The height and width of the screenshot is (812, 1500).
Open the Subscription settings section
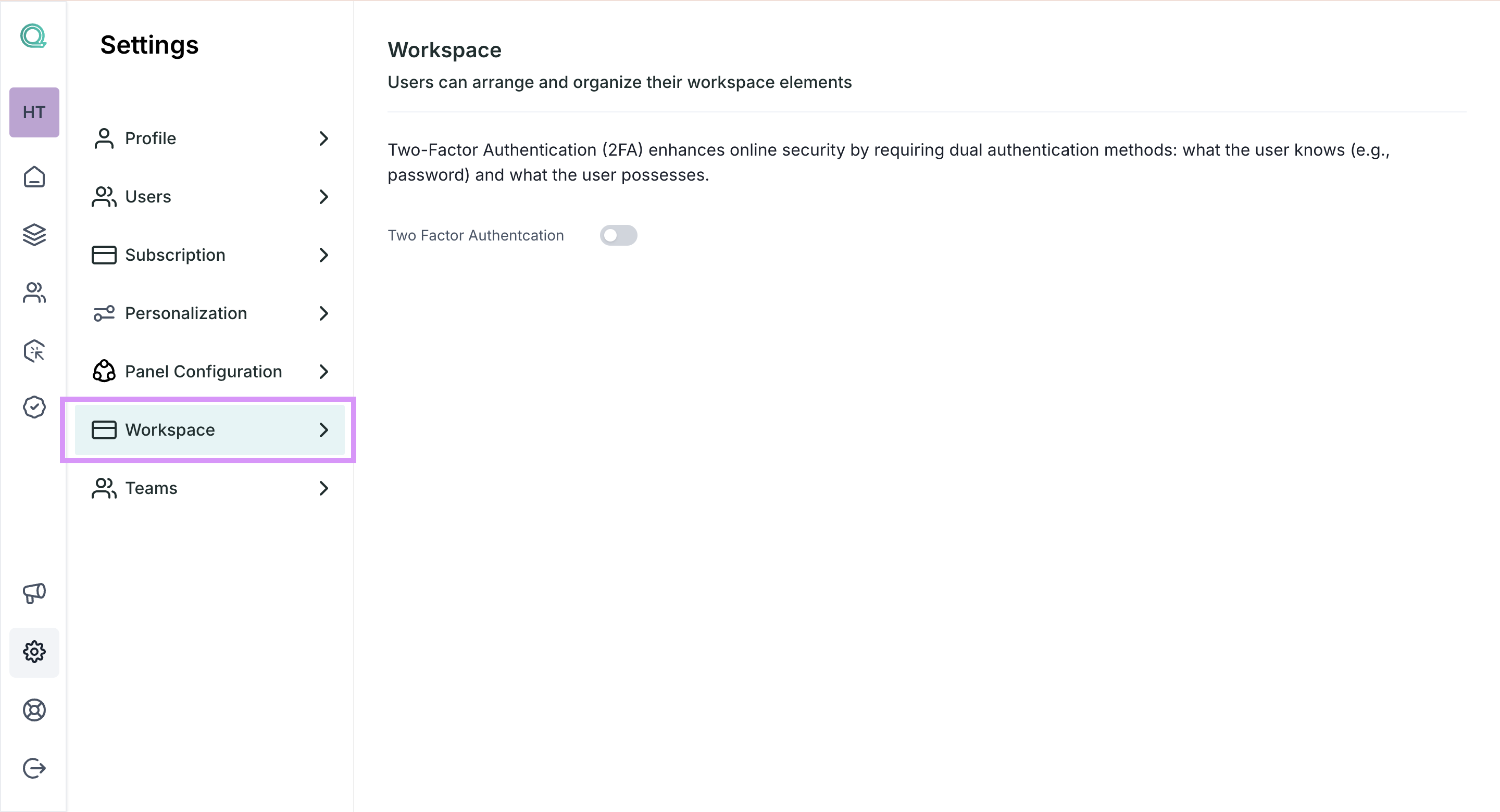(209, 255)
